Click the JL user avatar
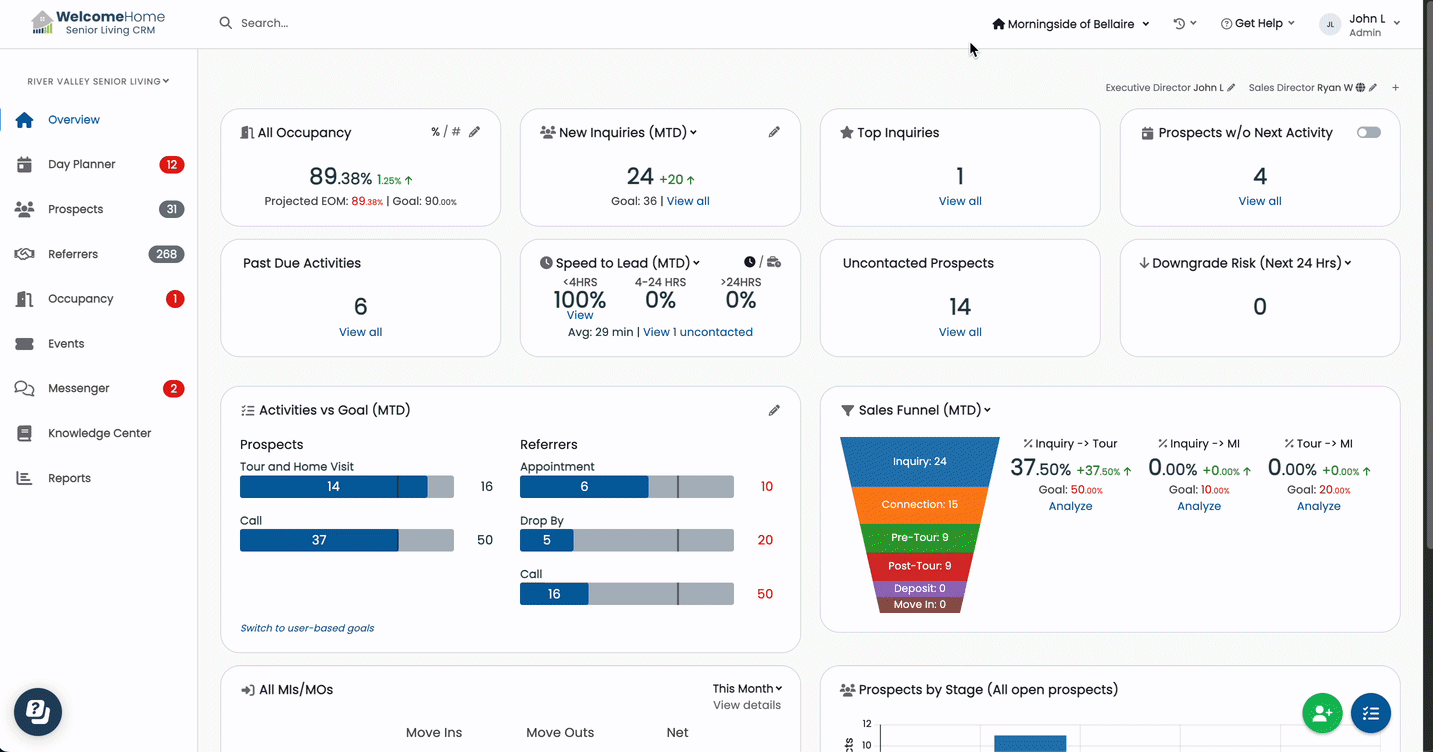This screenshot has height=752, width=1433. 1330,24
